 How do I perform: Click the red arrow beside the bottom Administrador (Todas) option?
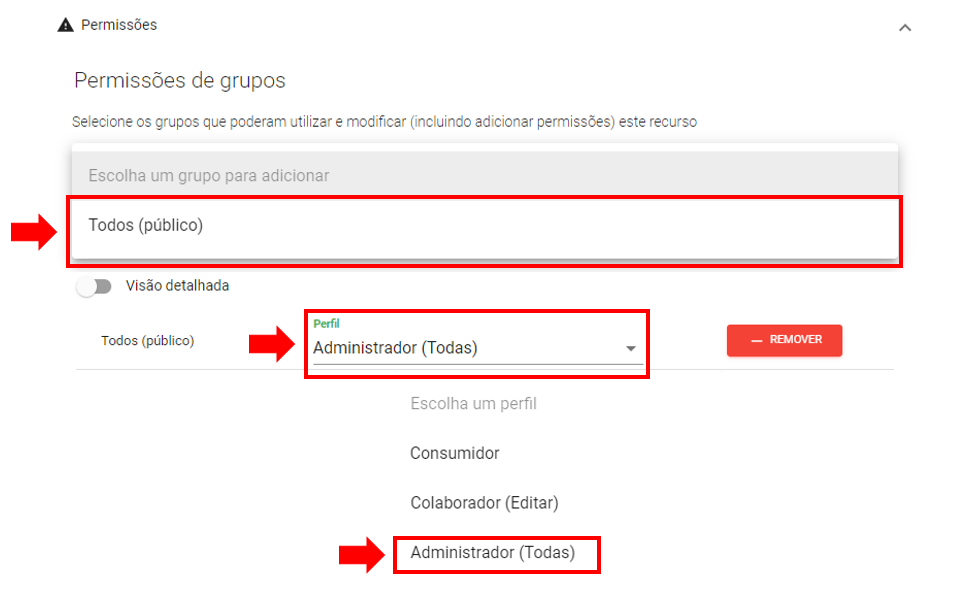coord(361,556)
